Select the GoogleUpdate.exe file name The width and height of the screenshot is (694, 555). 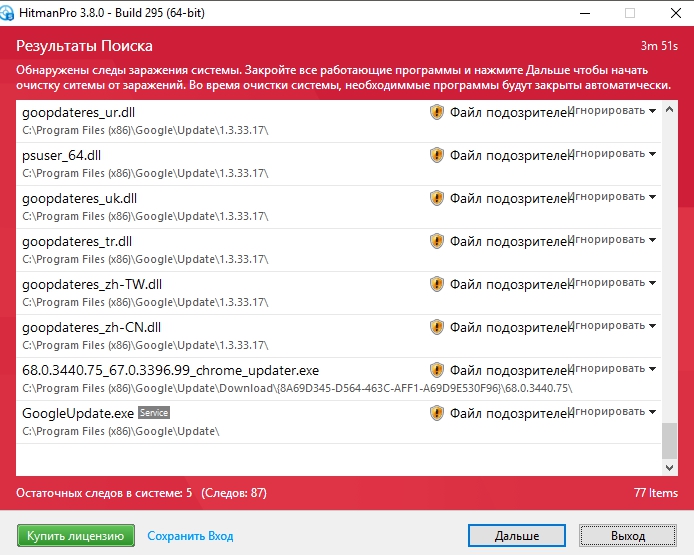click(78, 413)
